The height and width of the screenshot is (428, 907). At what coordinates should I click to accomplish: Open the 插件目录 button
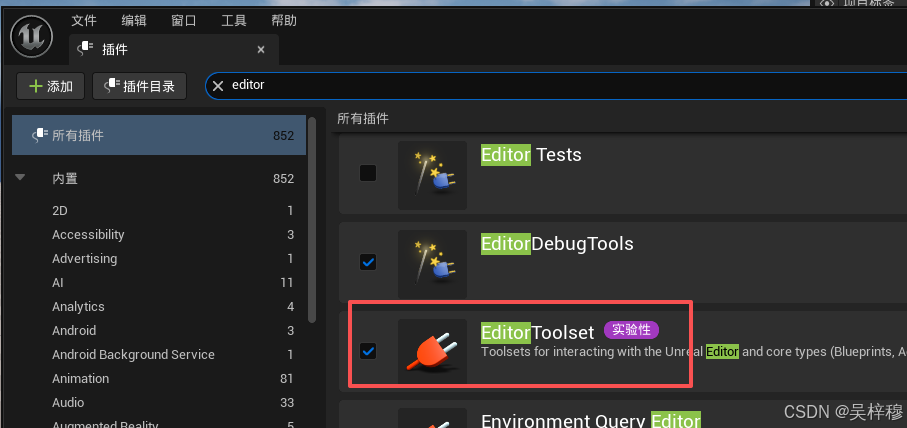(x=139, y=86)
